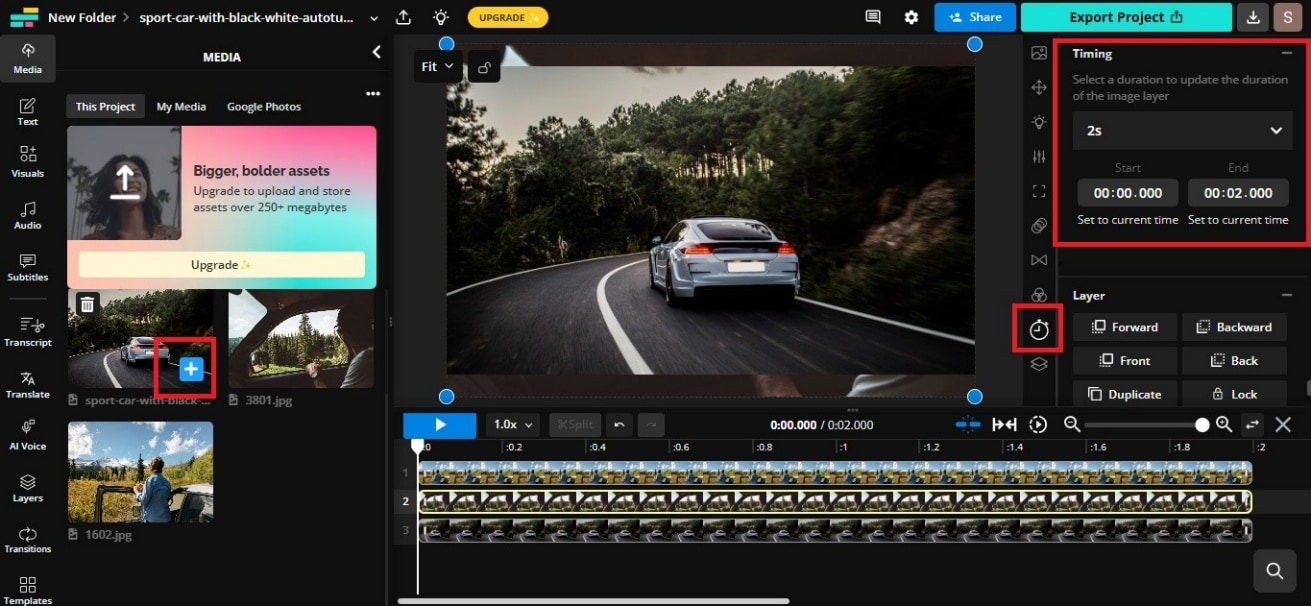Switch to the Google Photos tab

point(264,106)
